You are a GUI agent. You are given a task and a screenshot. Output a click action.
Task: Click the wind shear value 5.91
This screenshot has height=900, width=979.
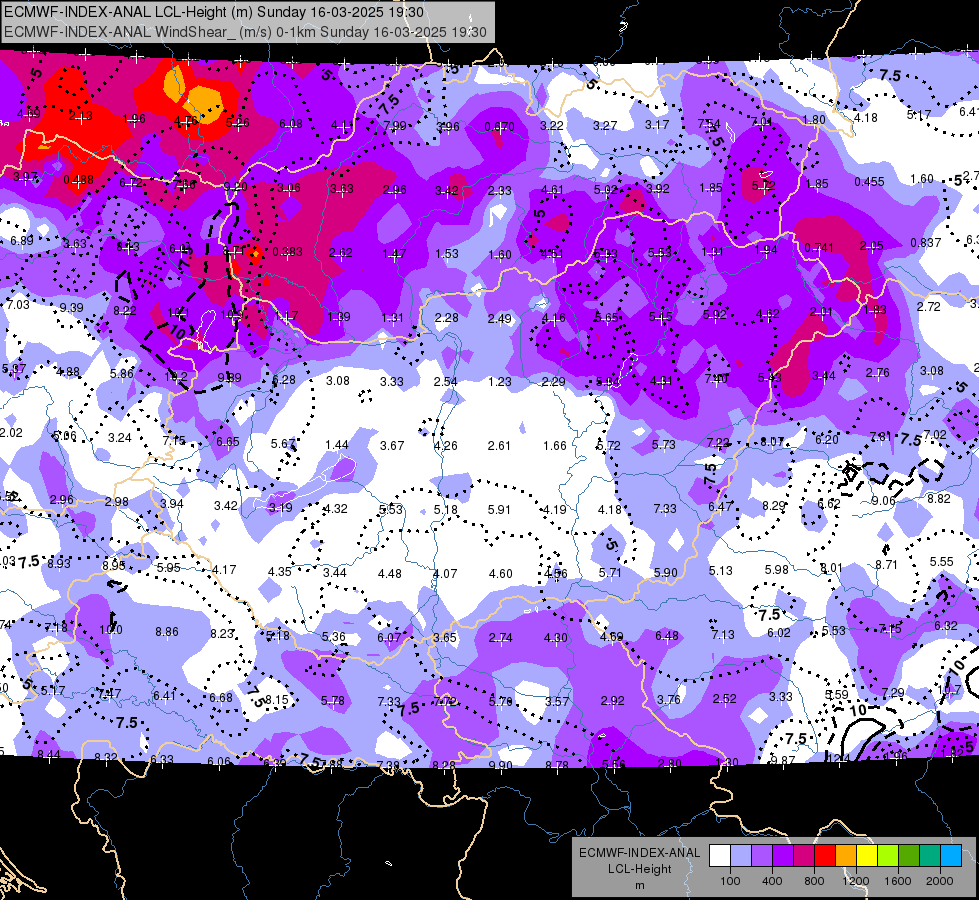point(499,509)
